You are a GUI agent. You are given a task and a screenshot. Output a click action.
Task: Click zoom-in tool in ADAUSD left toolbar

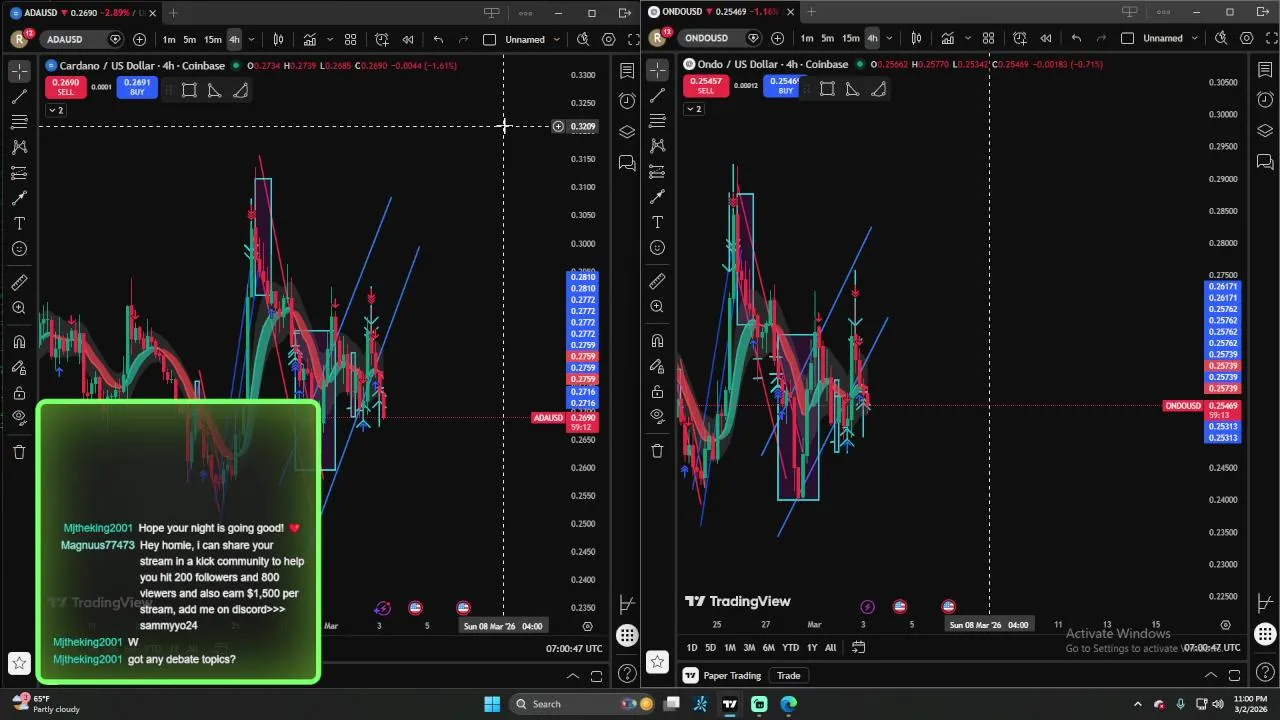pyautogui.click(x=19, y=308)
